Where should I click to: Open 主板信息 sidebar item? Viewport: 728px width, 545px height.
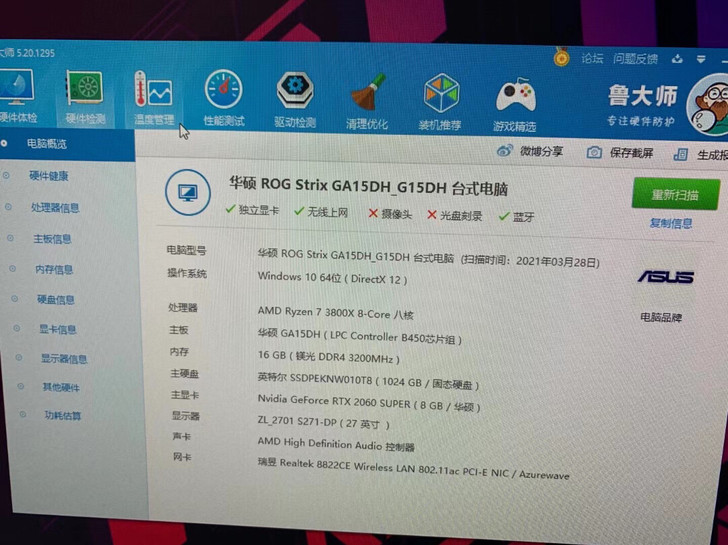pyautogui.click(x=52, y=239)
